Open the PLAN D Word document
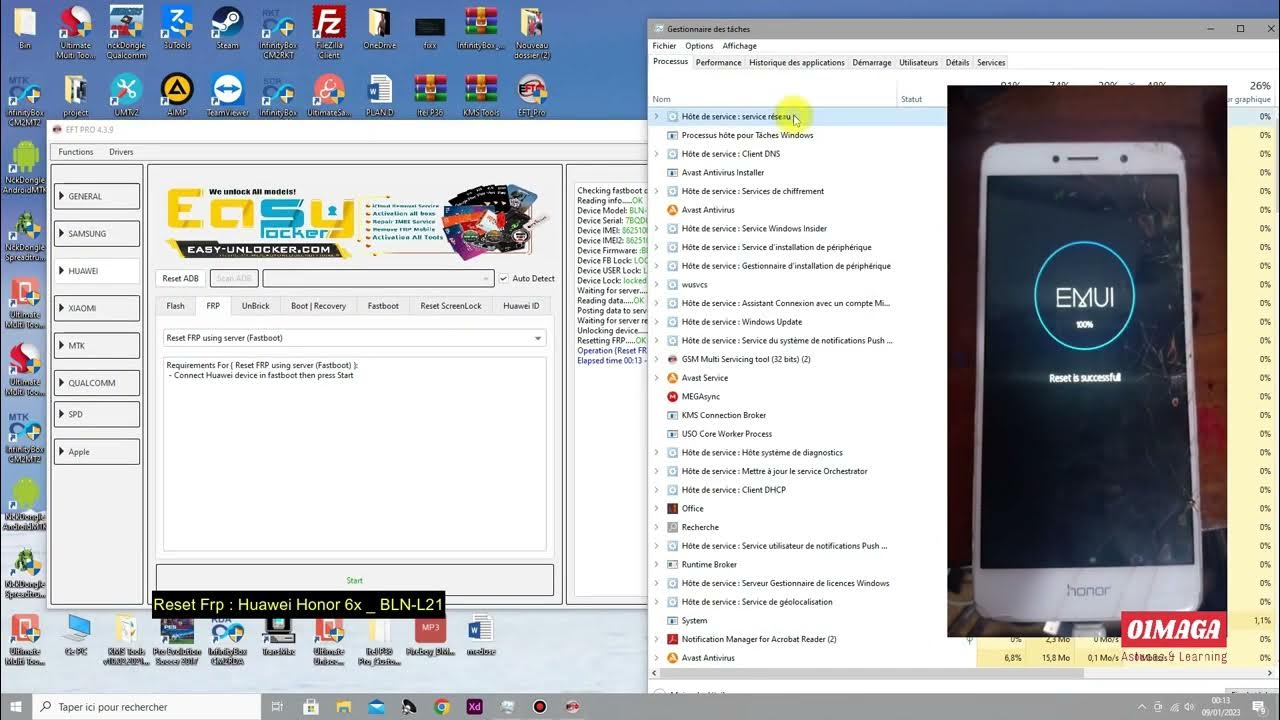The width and height of the screenshot is (1280, 720). coord(380,97)
